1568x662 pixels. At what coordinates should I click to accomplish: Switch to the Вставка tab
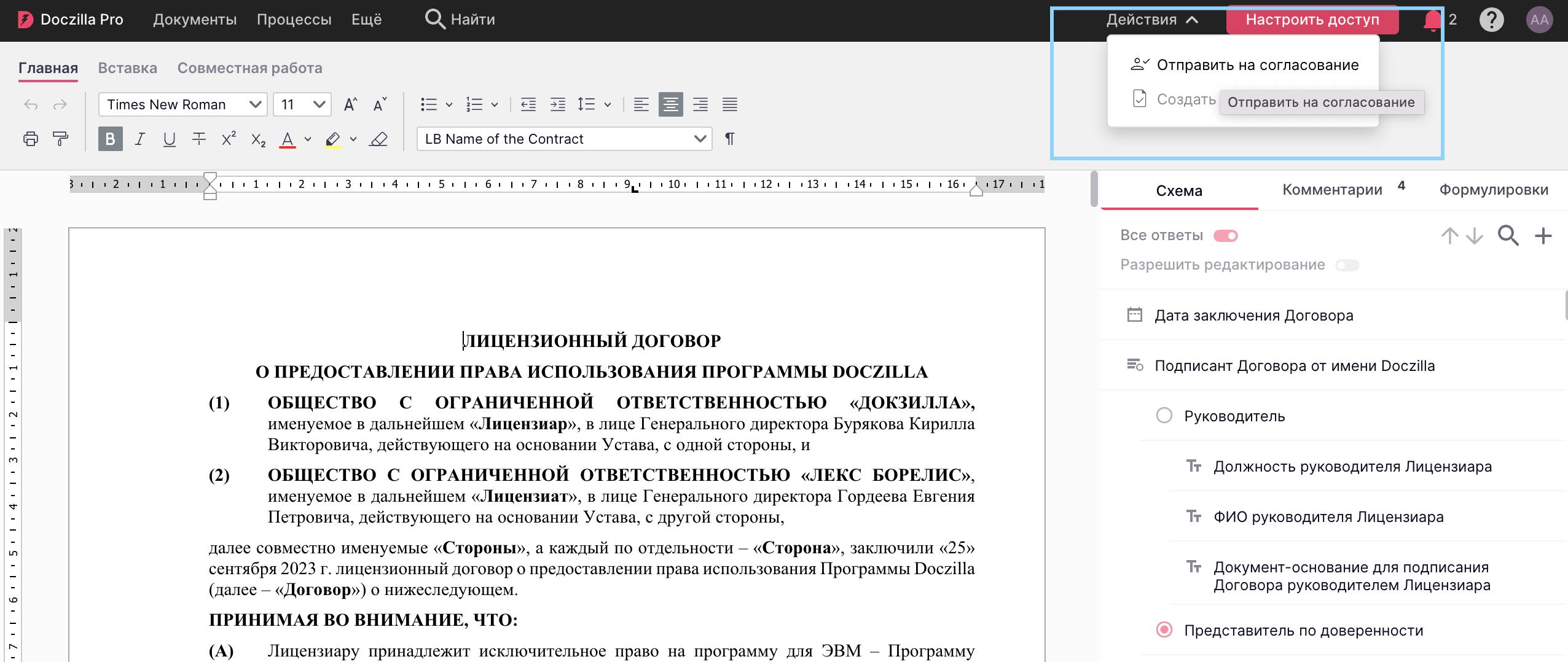pos(127,68)
